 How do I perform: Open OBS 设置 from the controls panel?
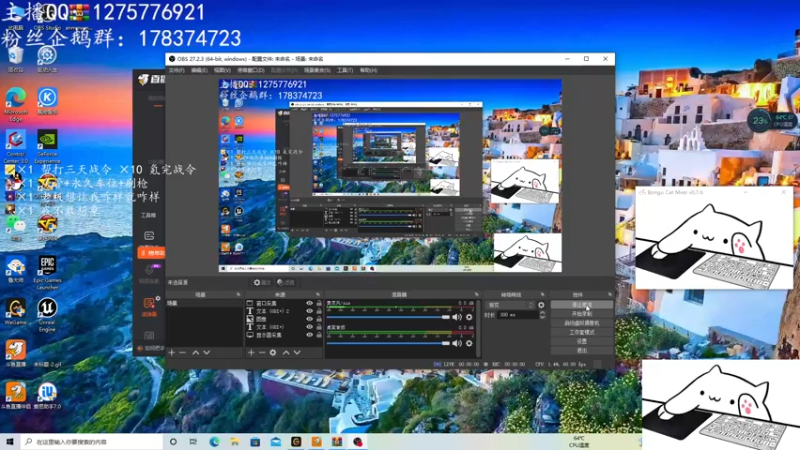point(582,341)
